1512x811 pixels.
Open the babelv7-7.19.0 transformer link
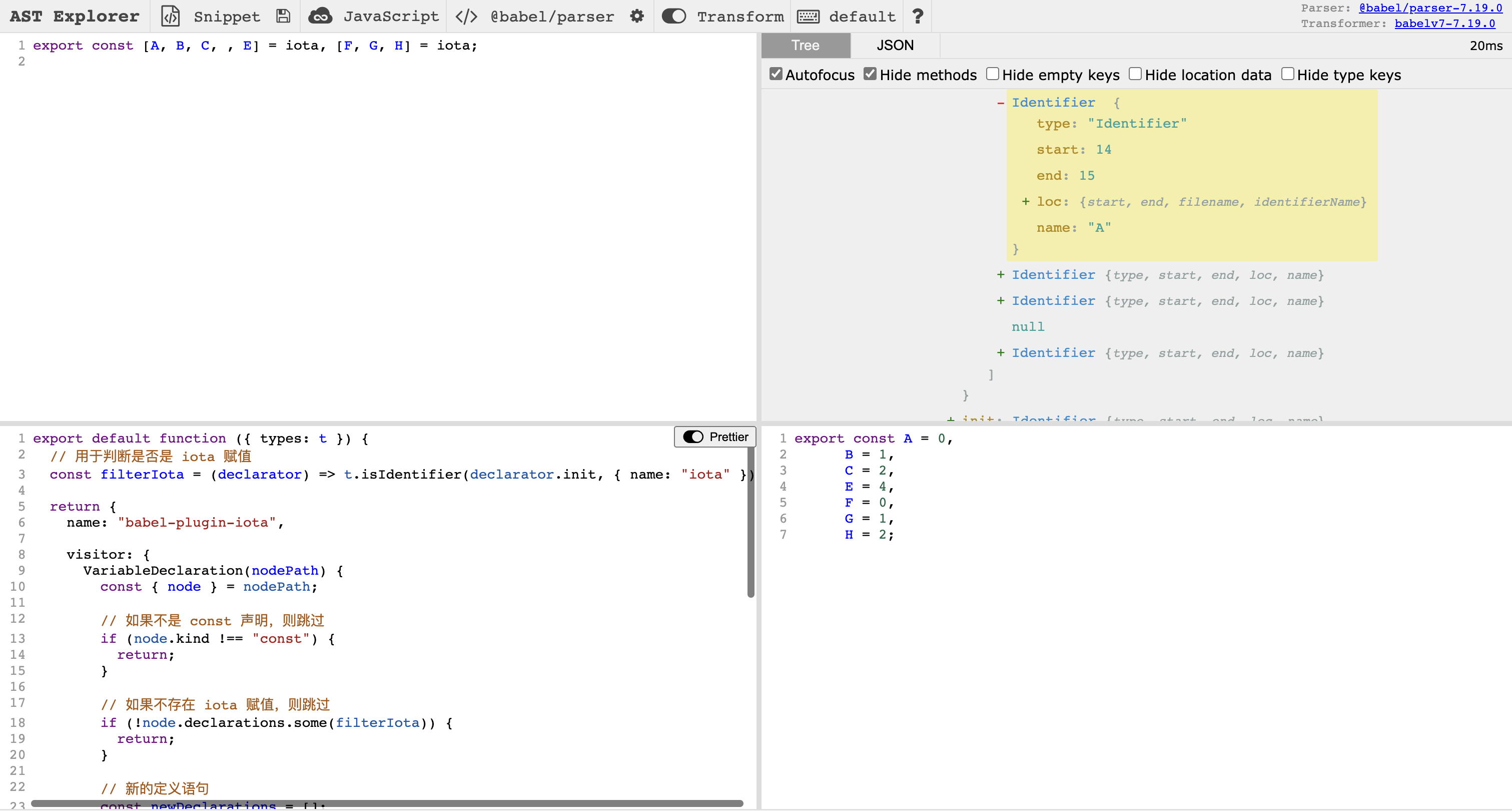tap(1444, 24)
